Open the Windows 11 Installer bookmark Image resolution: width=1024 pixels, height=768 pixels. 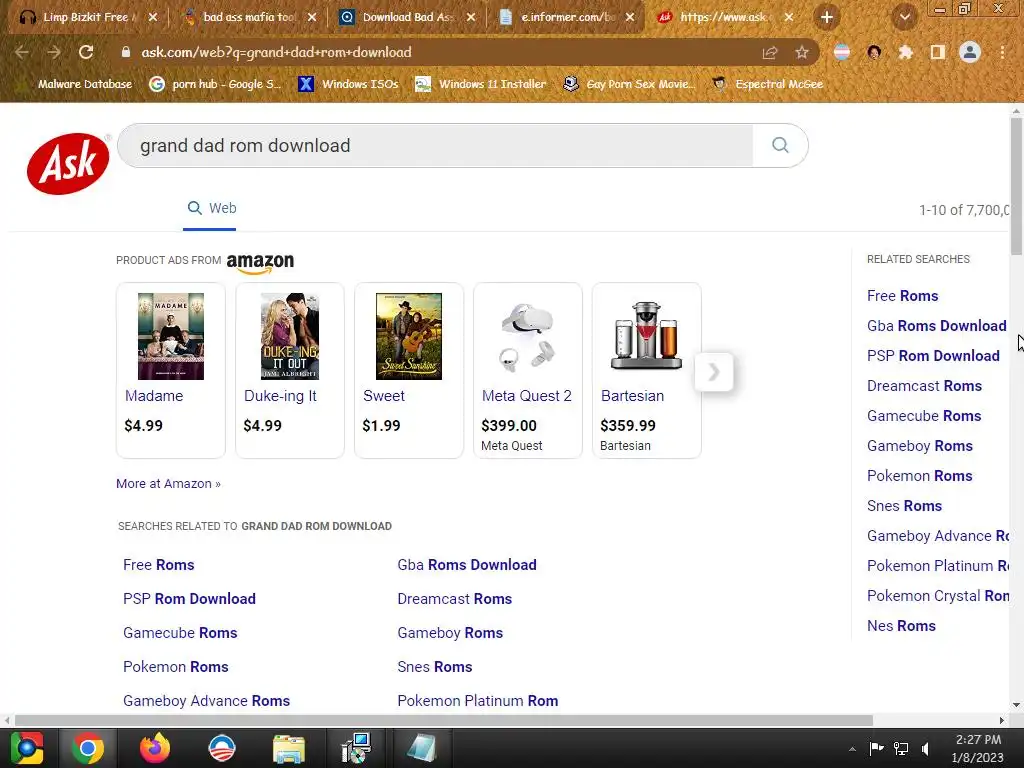coord(481,84)
